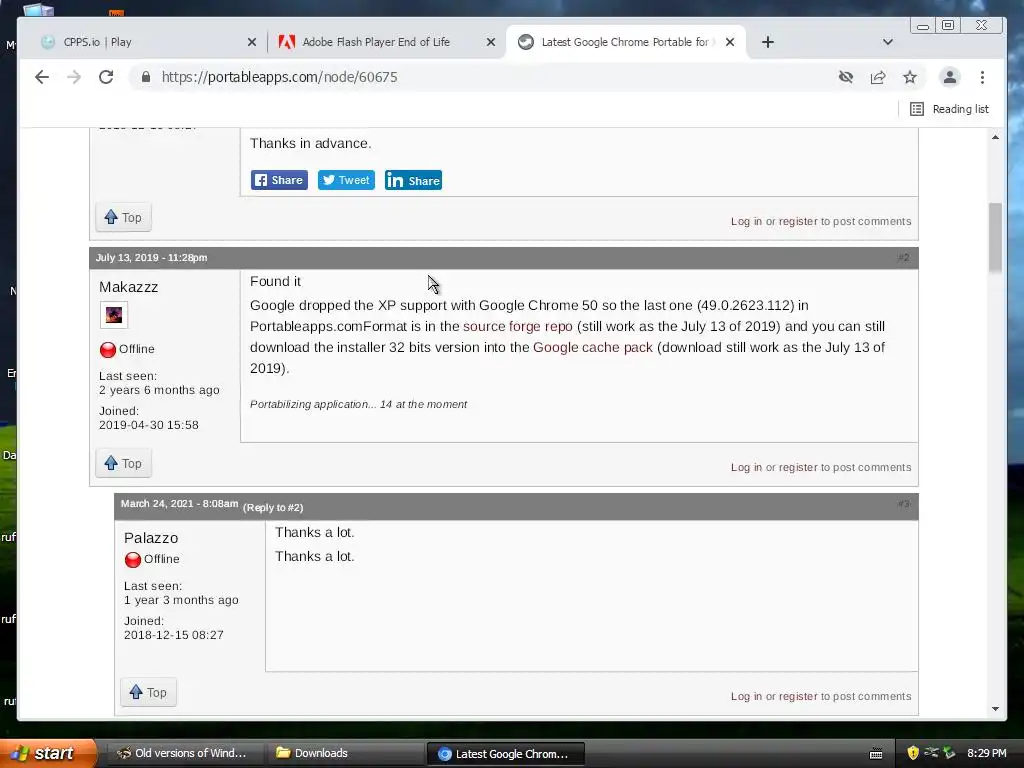Open a new tab with the plus button
The height and width of the screenshot is (768, 1024).
[x=768, y=42]
